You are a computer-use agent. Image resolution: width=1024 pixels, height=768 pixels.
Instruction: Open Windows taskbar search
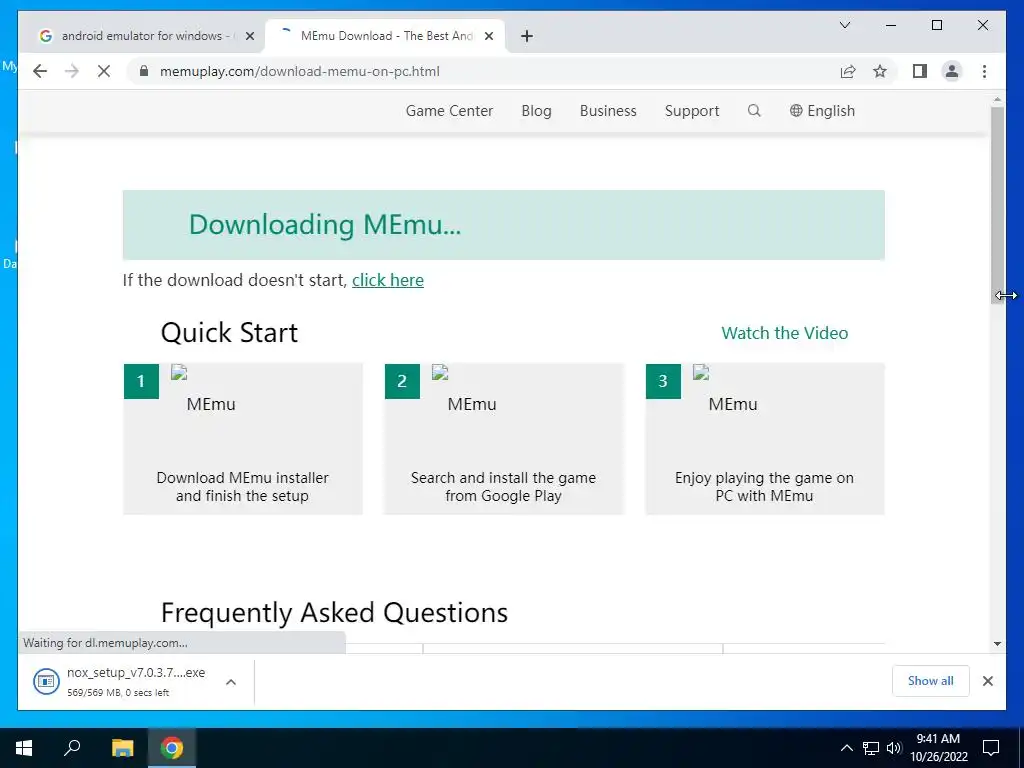tap(72, 748)
